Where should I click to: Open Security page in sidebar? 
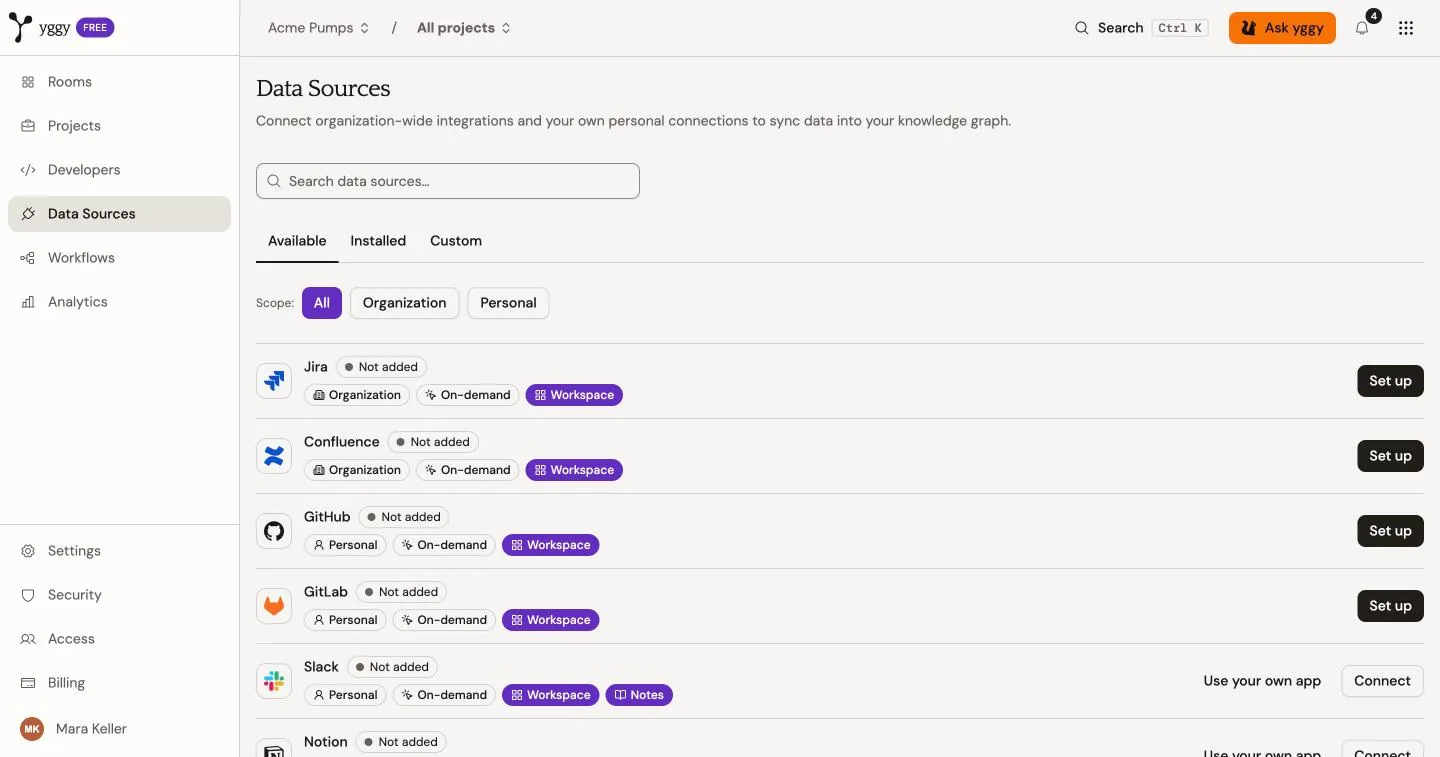[119, 595]
